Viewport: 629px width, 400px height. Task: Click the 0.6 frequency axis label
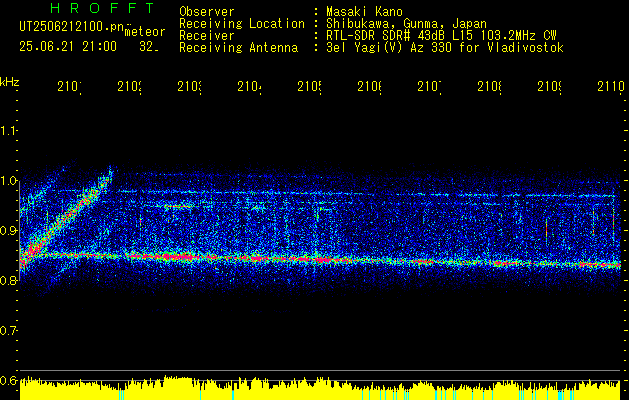point(8,381)
